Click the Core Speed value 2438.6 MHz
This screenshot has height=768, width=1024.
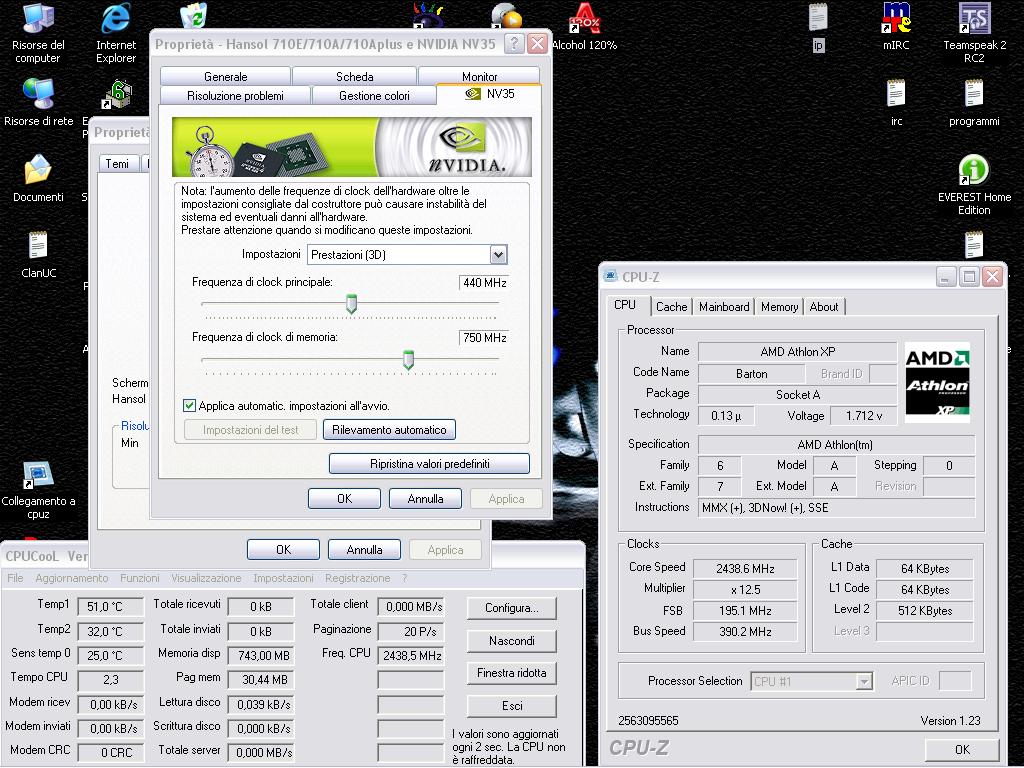[745, 568]
